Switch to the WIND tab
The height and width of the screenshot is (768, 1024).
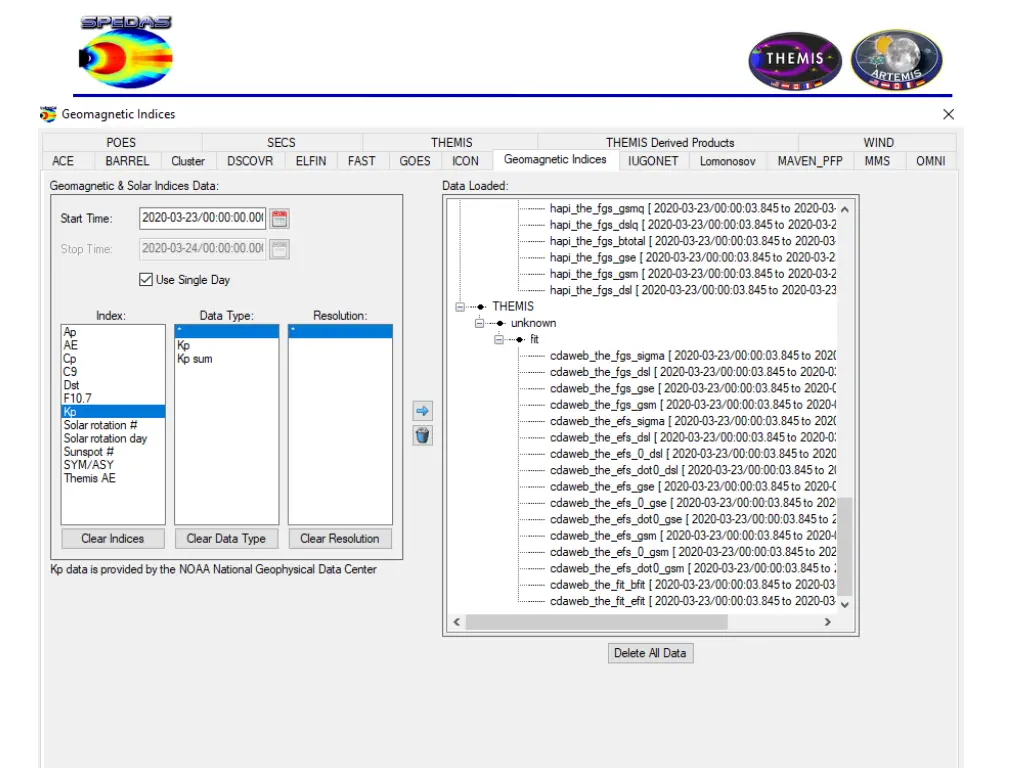click(878, 142)
